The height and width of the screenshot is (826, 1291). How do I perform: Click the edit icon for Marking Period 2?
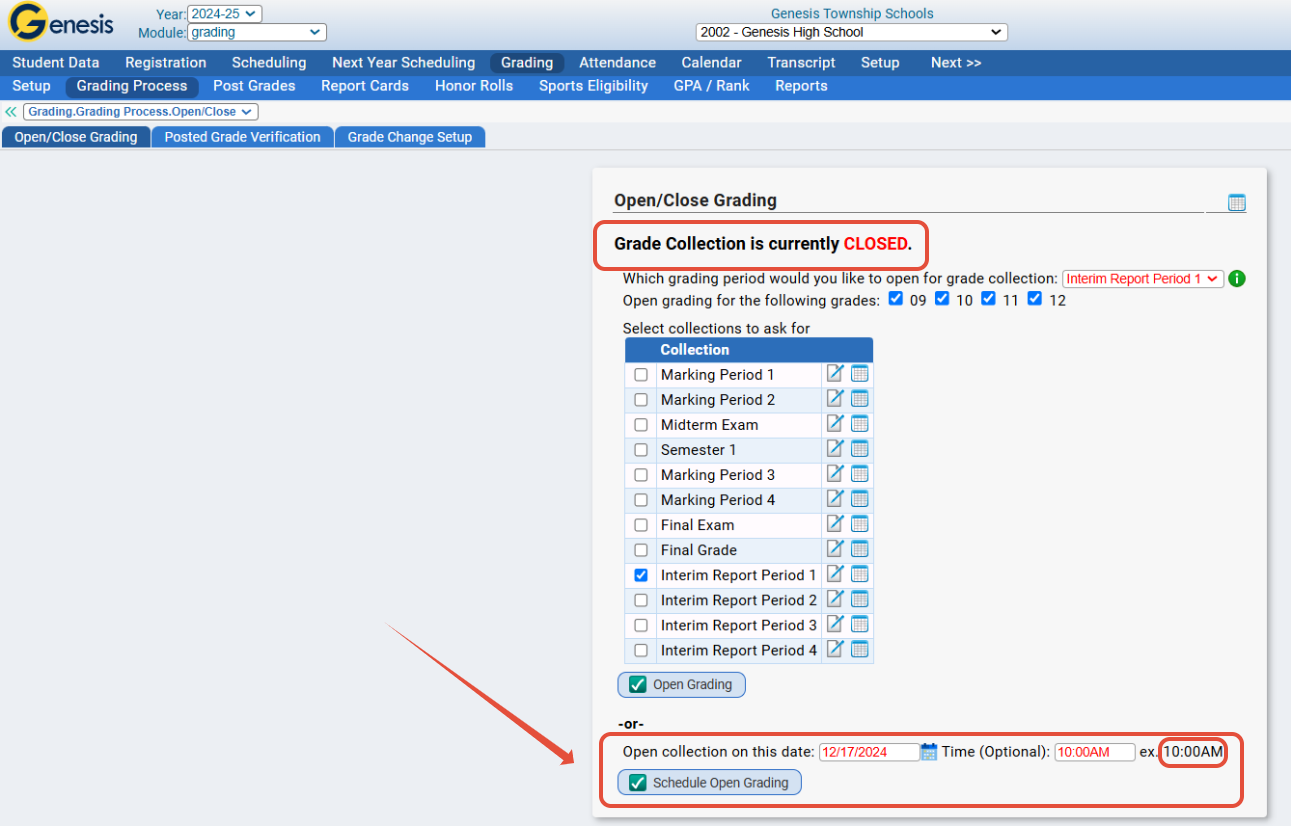[835, 399]
